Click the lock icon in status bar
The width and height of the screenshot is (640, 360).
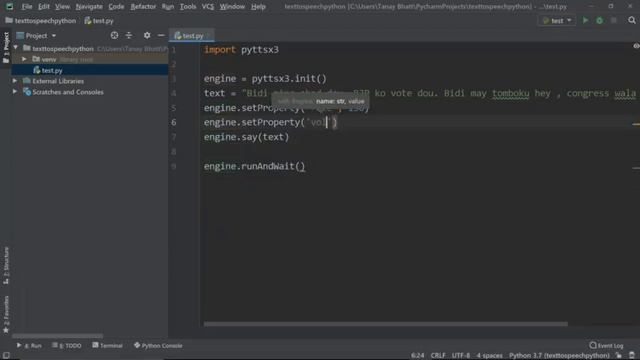coord(619,356)
